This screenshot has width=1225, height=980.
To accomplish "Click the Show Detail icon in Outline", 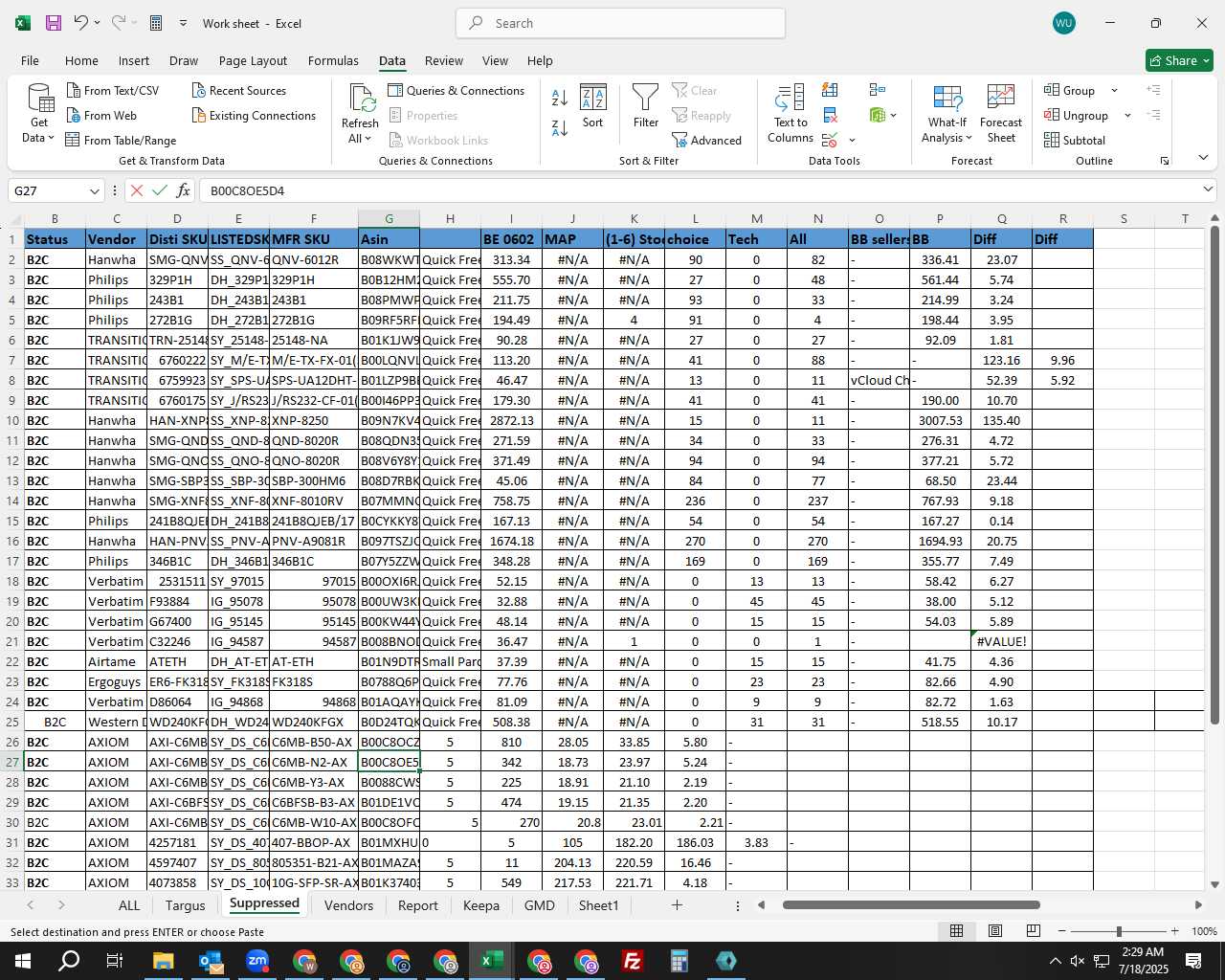I will pos(1153,90).
